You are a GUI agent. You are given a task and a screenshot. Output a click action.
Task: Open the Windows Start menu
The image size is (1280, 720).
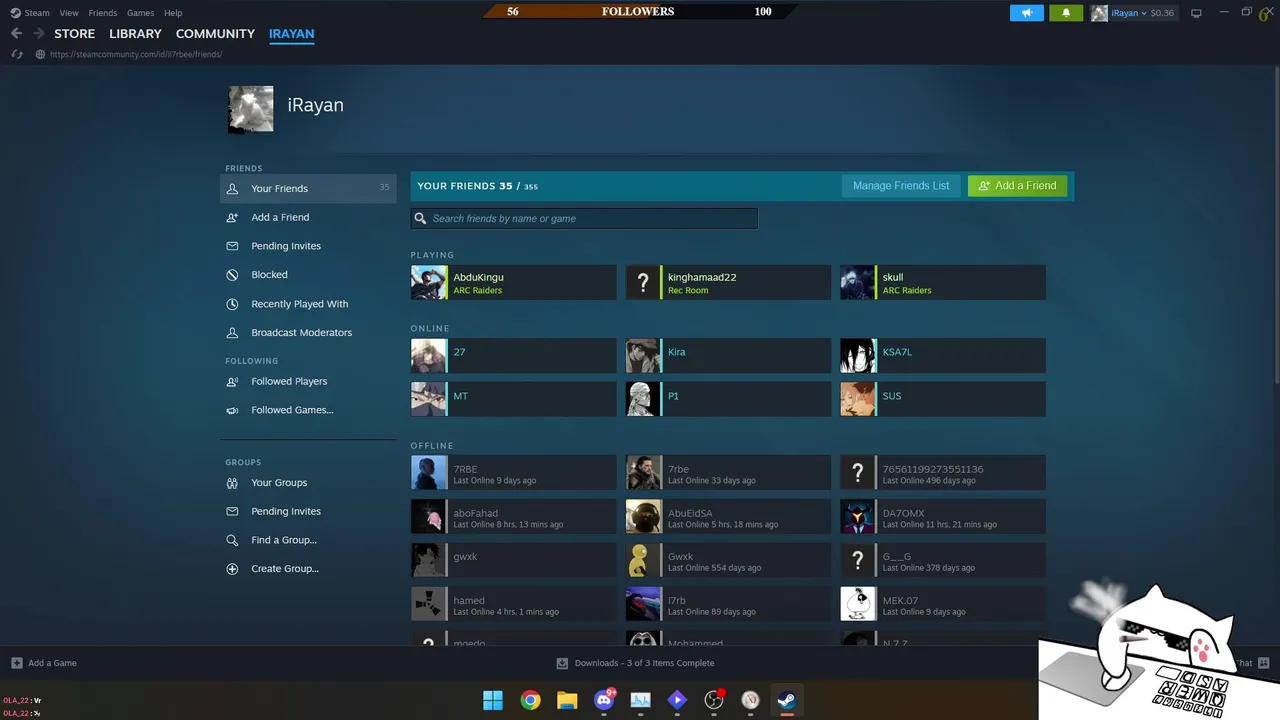(x=493, y=700)
